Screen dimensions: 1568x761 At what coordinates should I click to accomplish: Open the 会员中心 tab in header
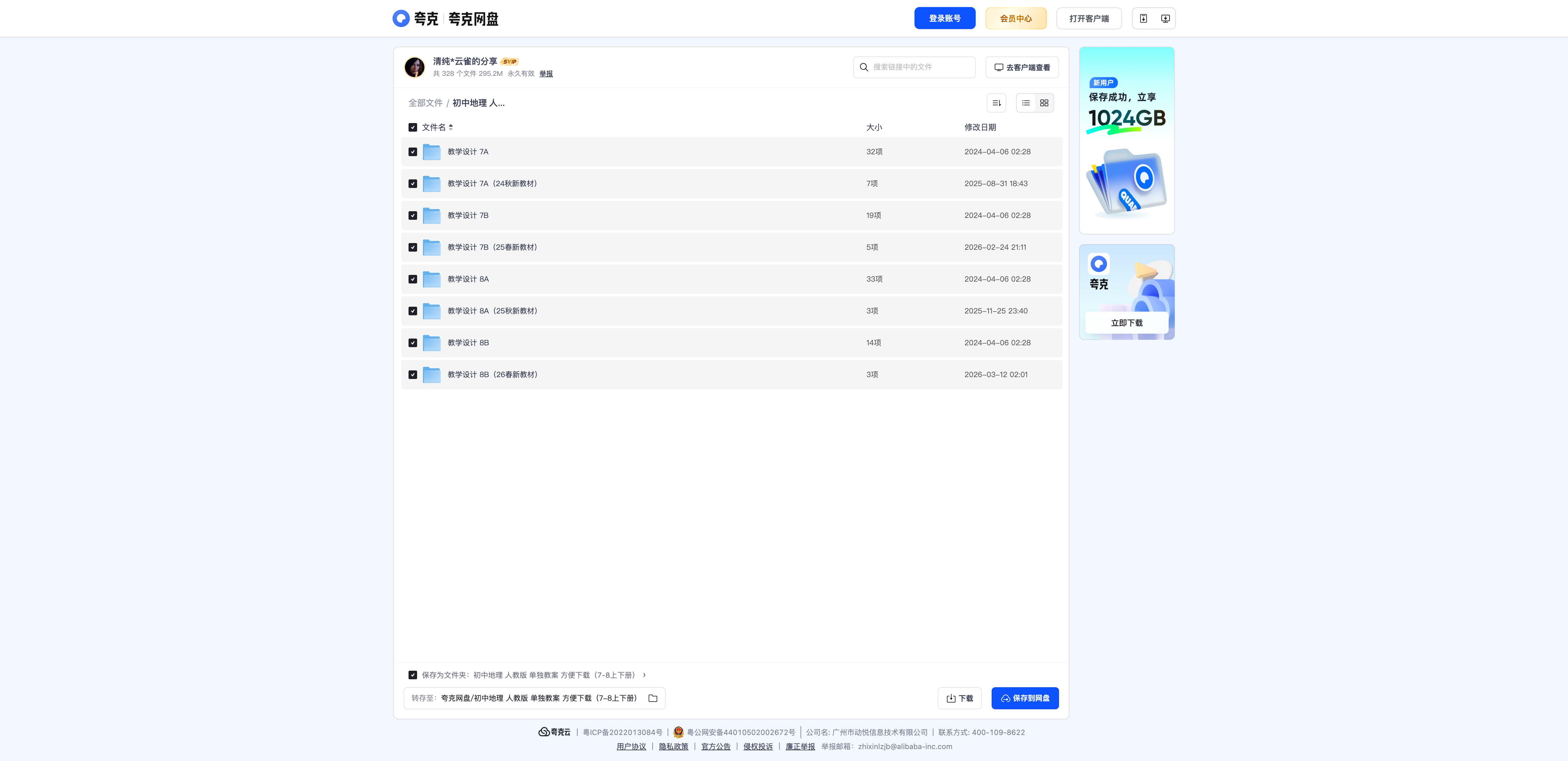pos(1016,18)
